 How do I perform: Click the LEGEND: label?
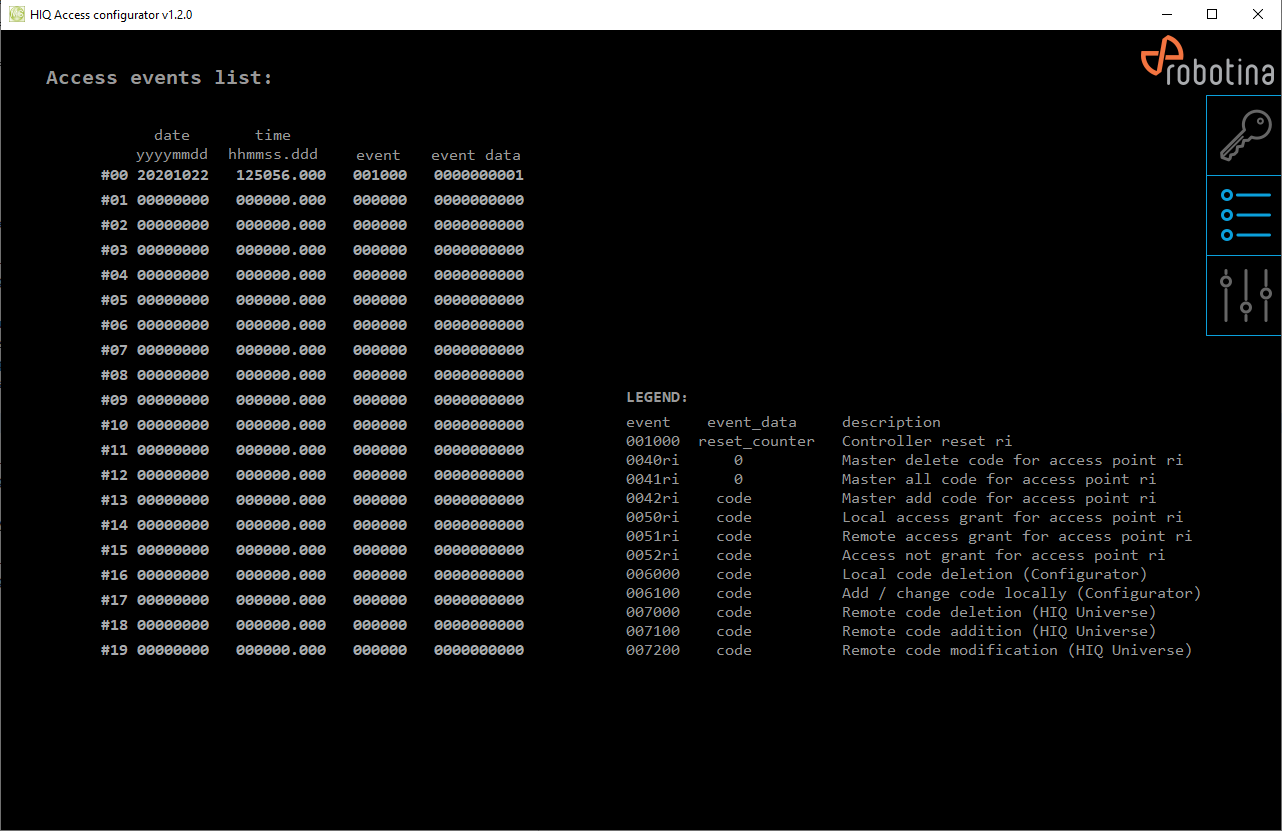(657, 397)
